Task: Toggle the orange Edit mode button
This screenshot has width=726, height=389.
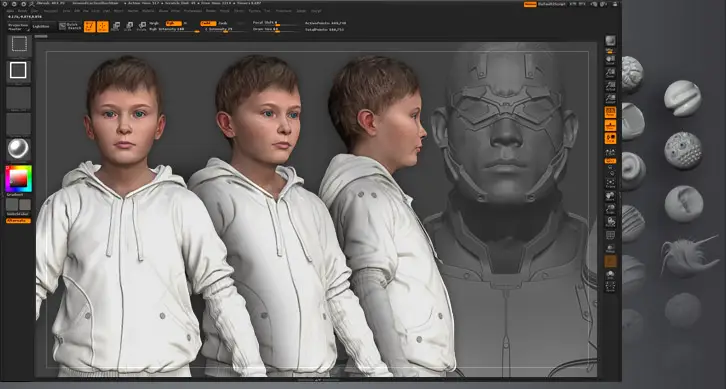Action: (89, 26)
